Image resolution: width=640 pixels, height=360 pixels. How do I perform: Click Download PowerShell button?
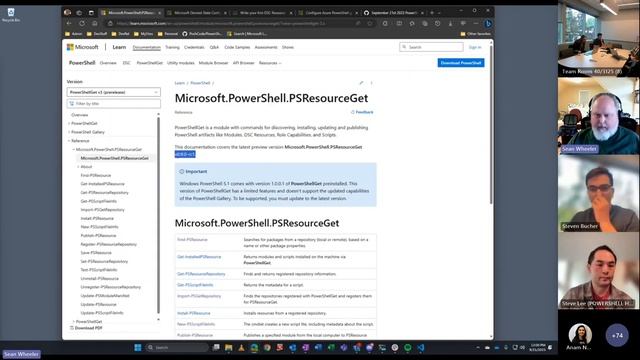point(461,63)
